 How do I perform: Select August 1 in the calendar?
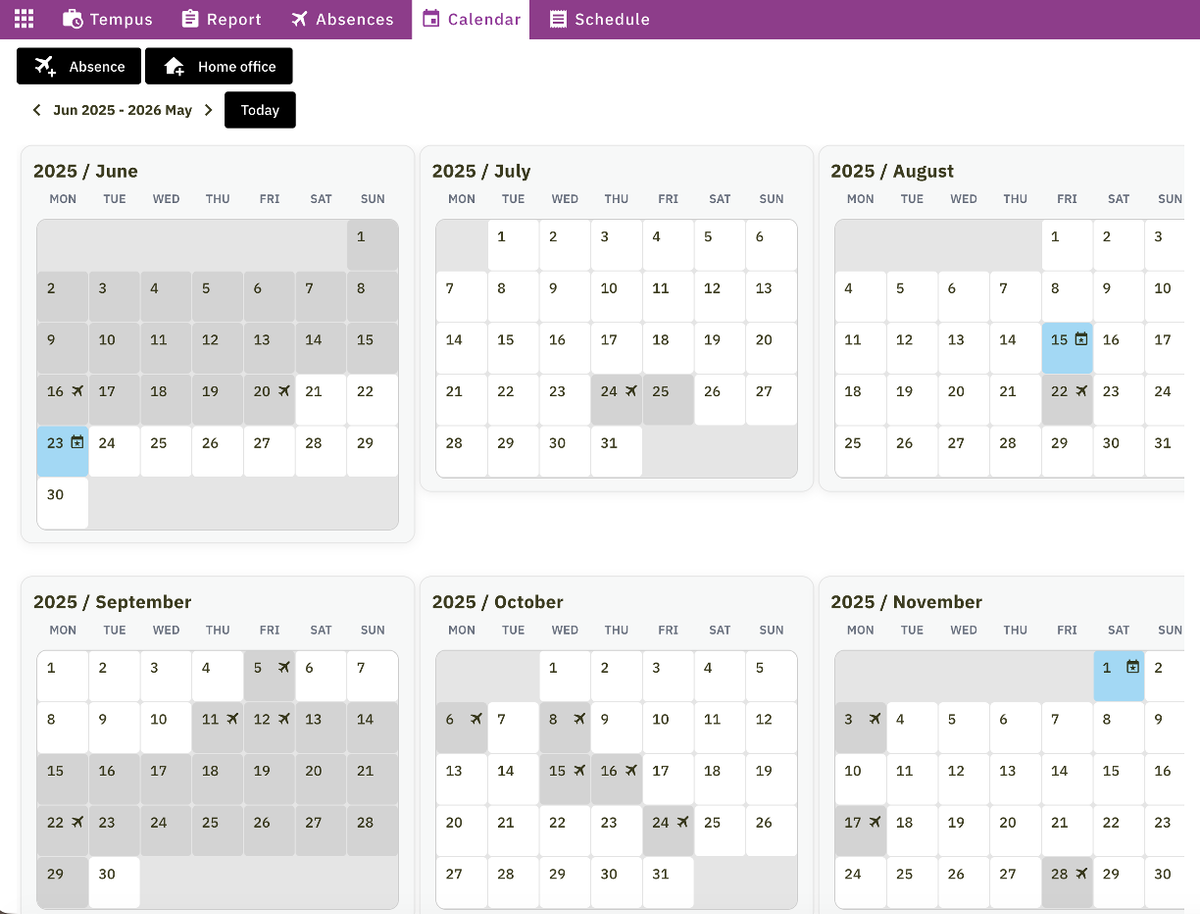point(1067,245)
